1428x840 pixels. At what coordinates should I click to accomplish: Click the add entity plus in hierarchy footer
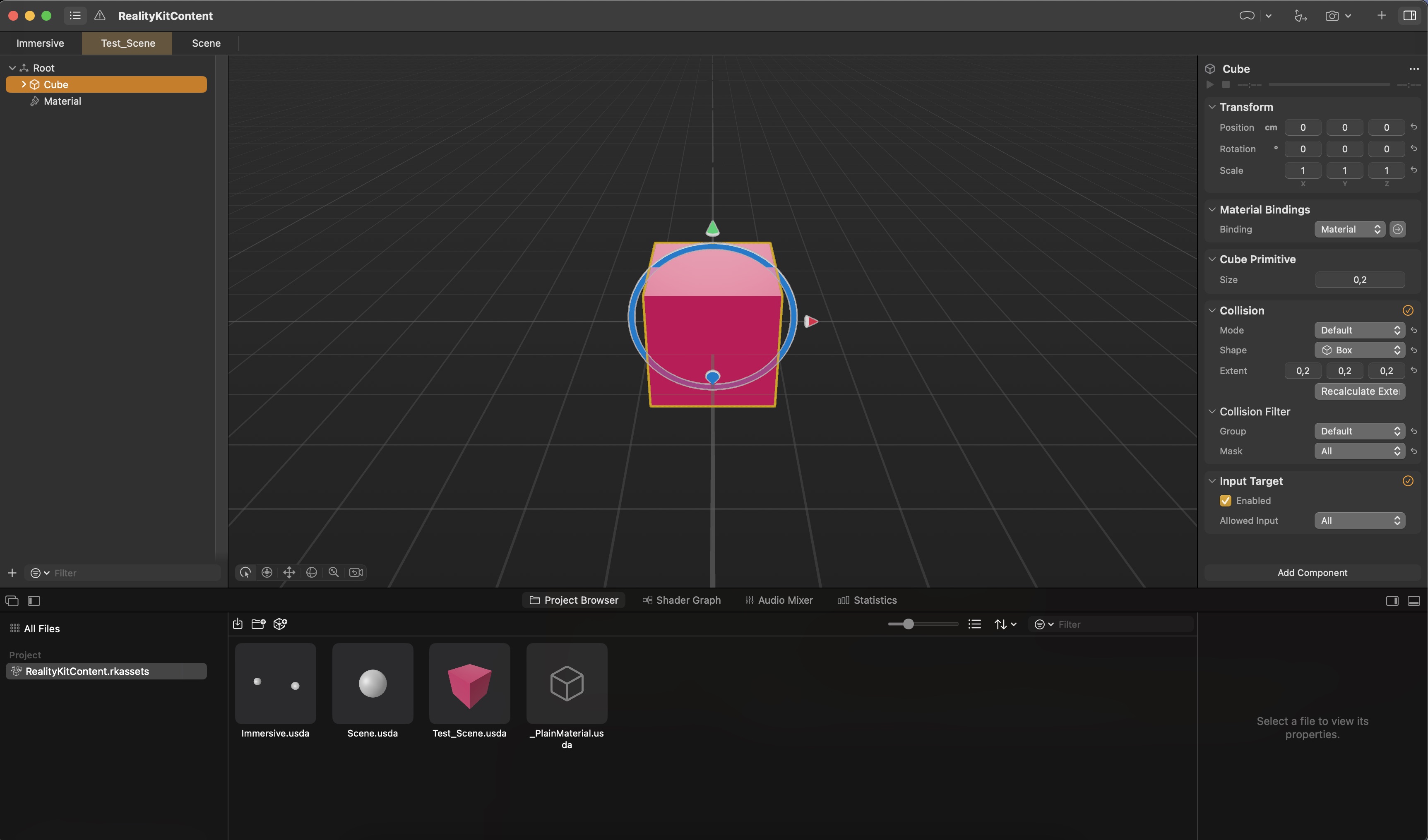coord(12,573)
